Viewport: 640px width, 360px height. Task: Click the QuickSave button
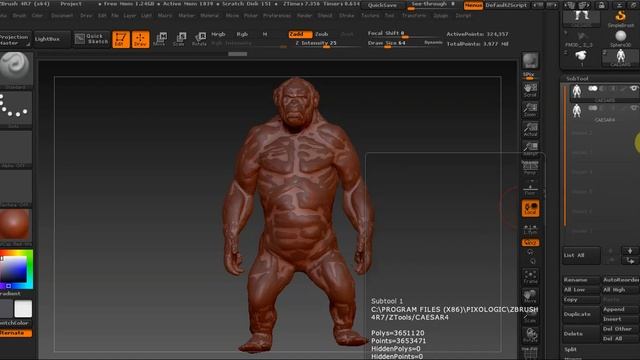[x=382, y=5]
